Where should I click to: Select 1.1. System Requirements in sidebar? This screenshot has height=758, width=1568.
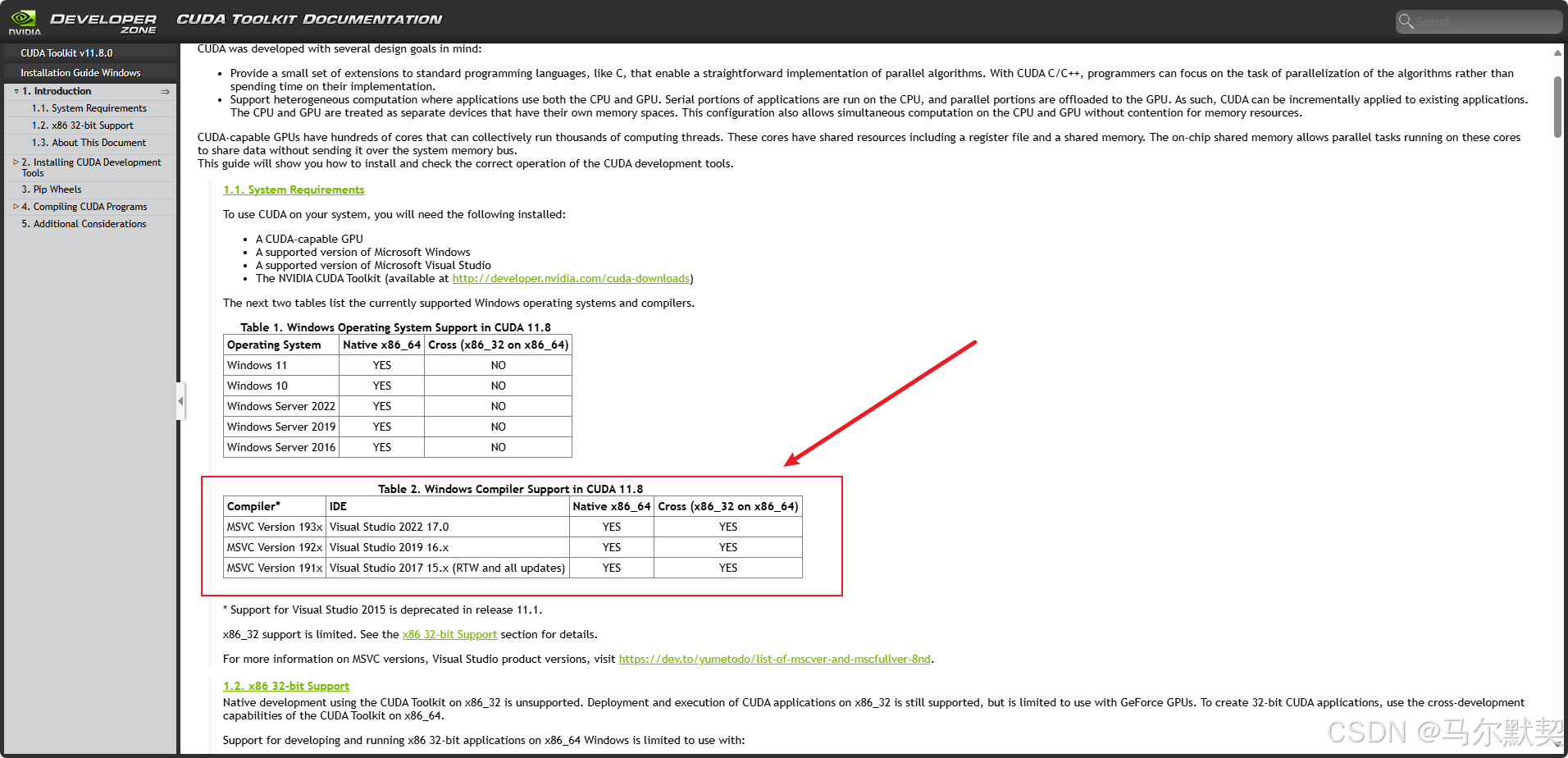89,108
